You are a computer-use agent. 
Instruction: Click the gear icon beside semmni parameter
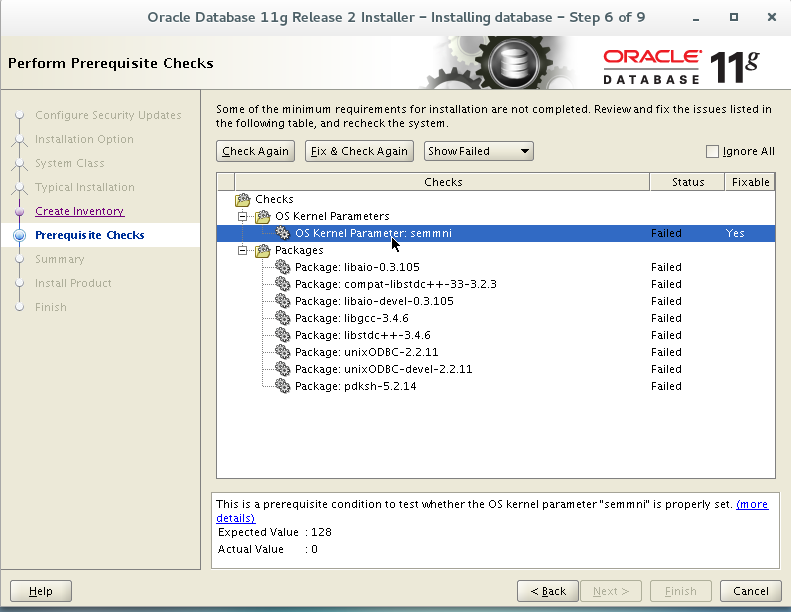click(x=282, y=233)
